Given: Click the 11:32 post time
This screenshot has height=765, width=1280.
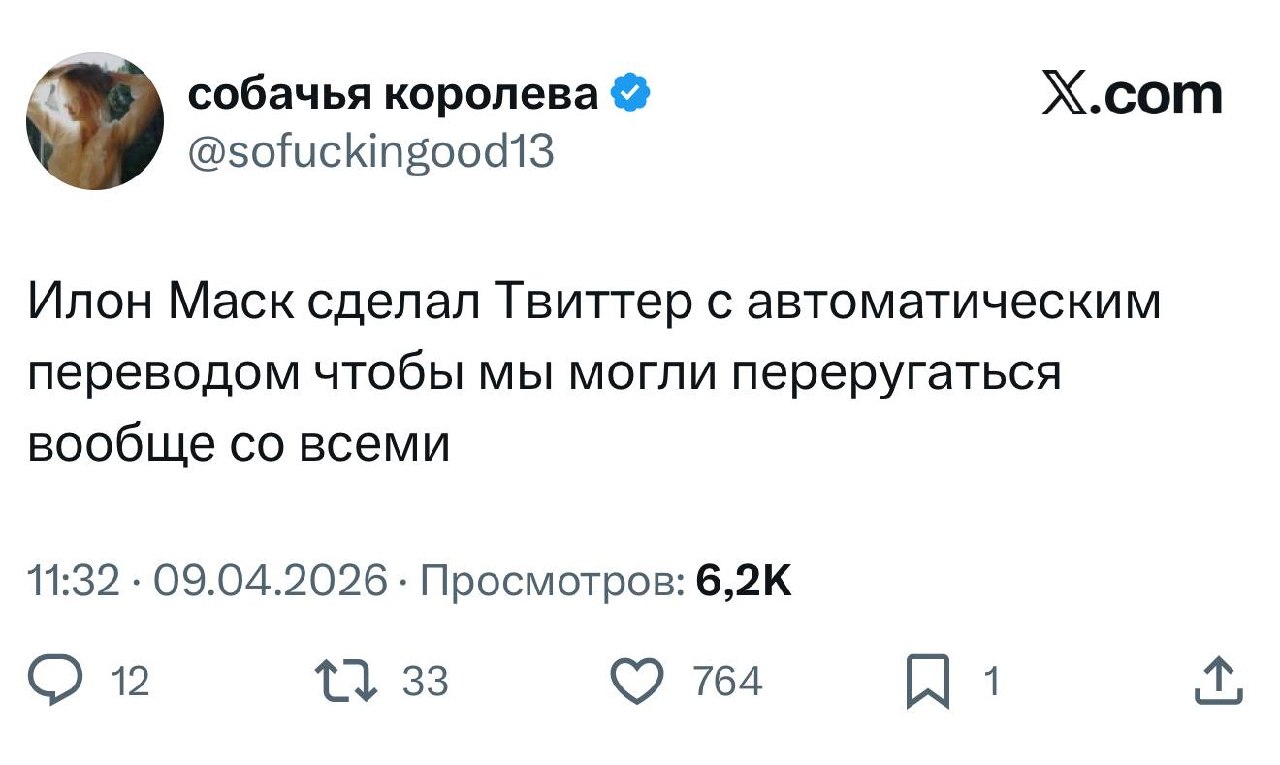Looking at the screenshot, I should [74, 579].
